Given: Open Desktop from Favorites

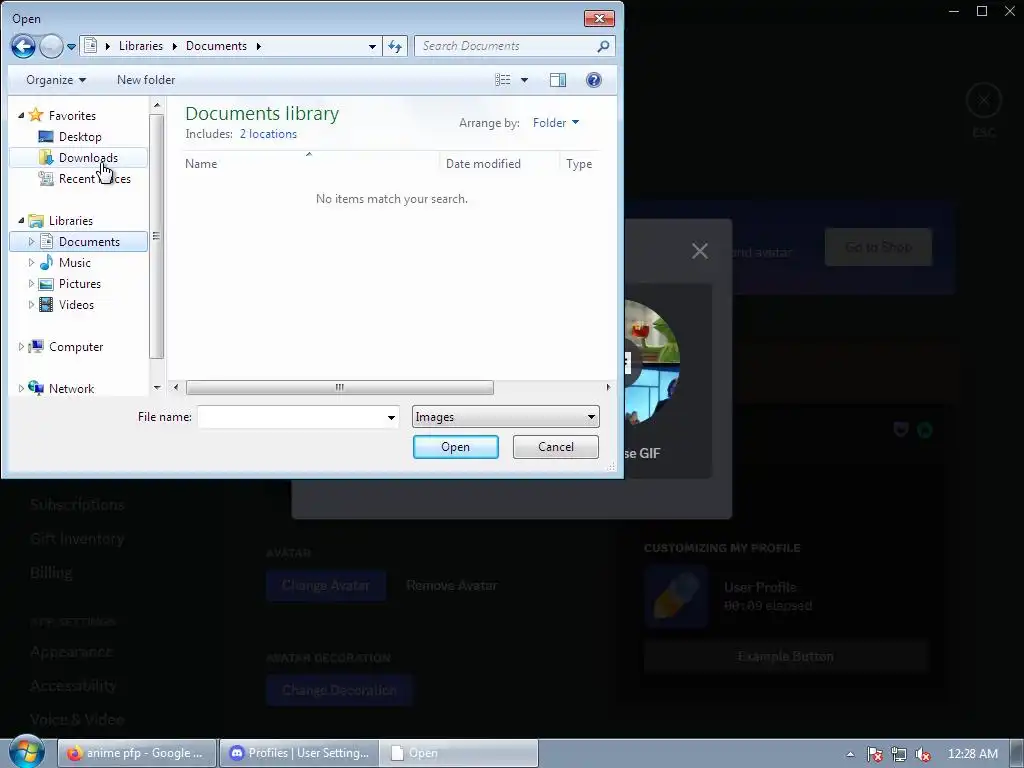Looking at the screenshot, I should click(80, 136).
